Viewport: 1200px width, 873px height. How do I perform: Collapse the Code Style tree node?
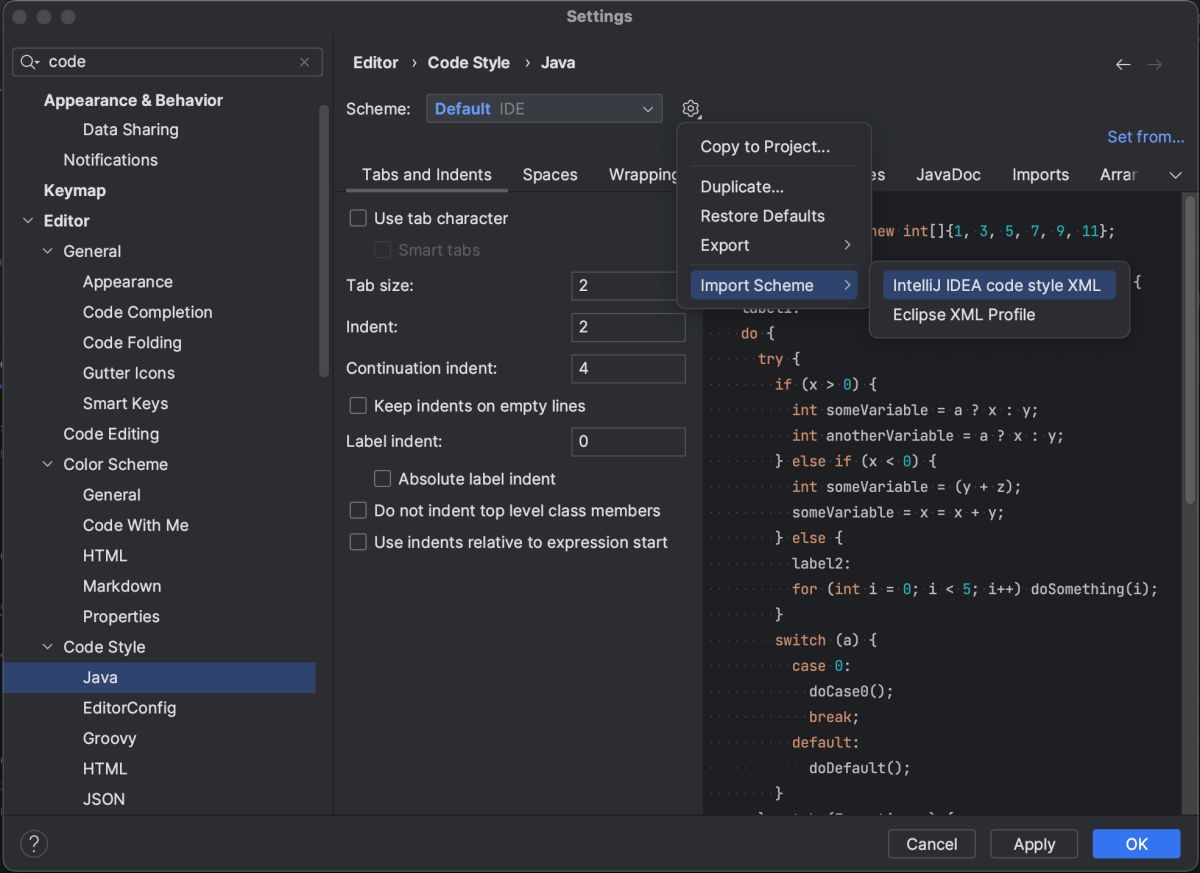[47, 647]
